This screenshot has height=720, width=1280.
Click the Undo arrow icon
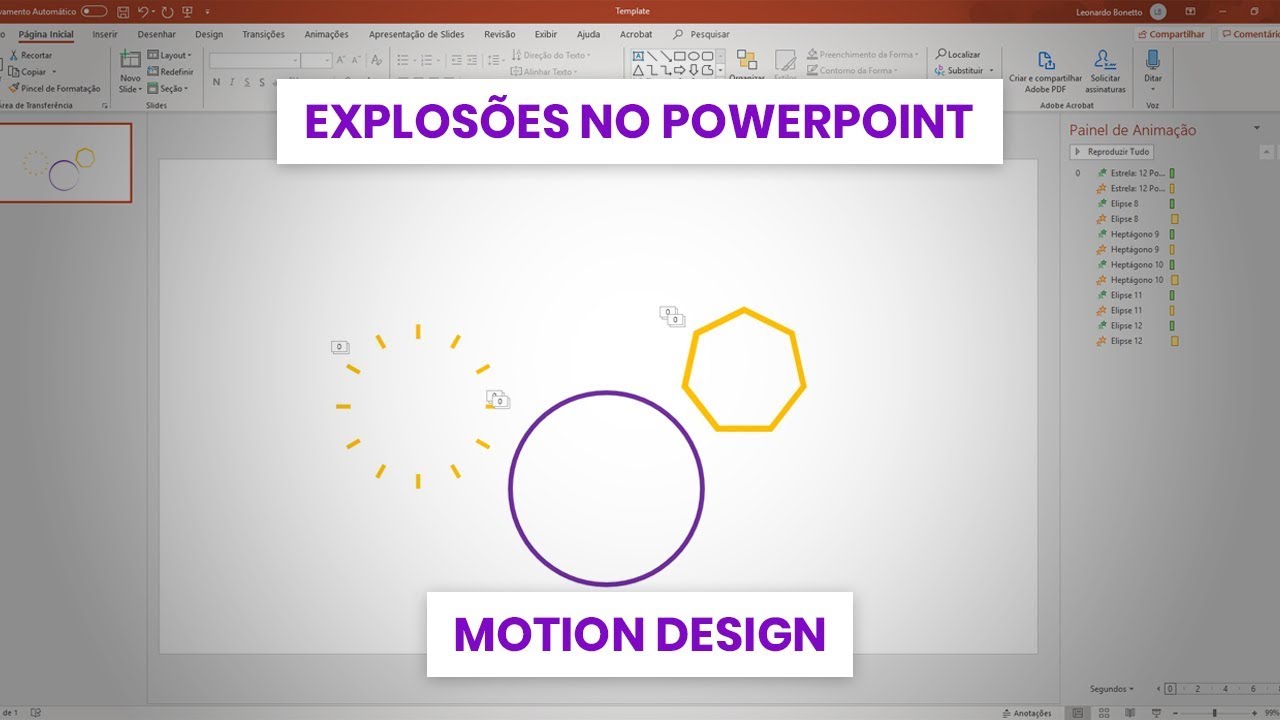point(144,11)
